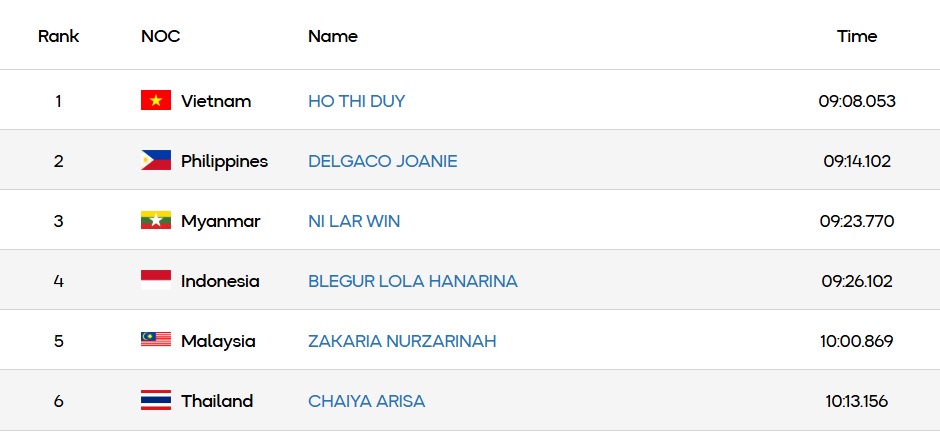Open ZAKARIA NURZARINAH athlete page

tap(402, 341)
